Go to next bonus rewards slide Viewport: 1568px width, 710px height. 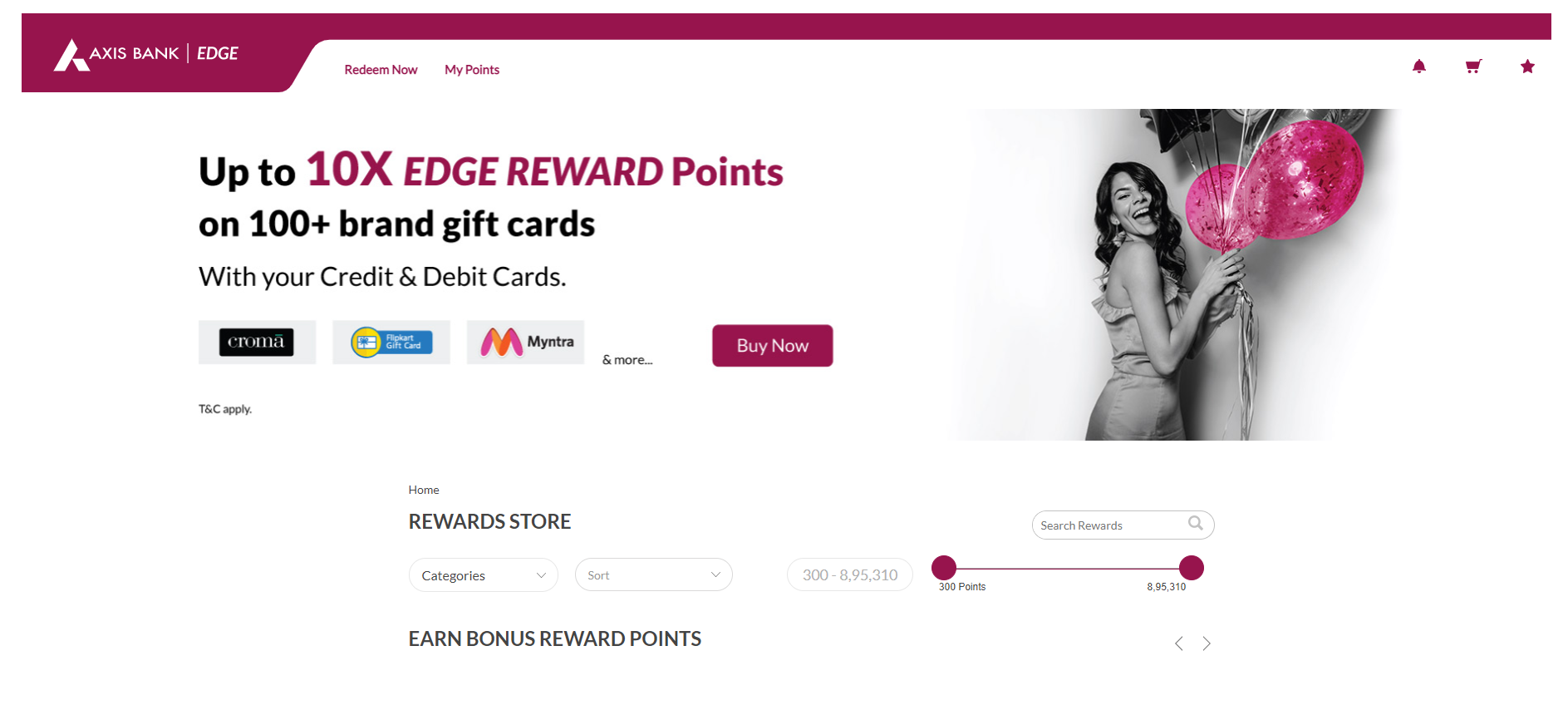(x=1207, y=643)
